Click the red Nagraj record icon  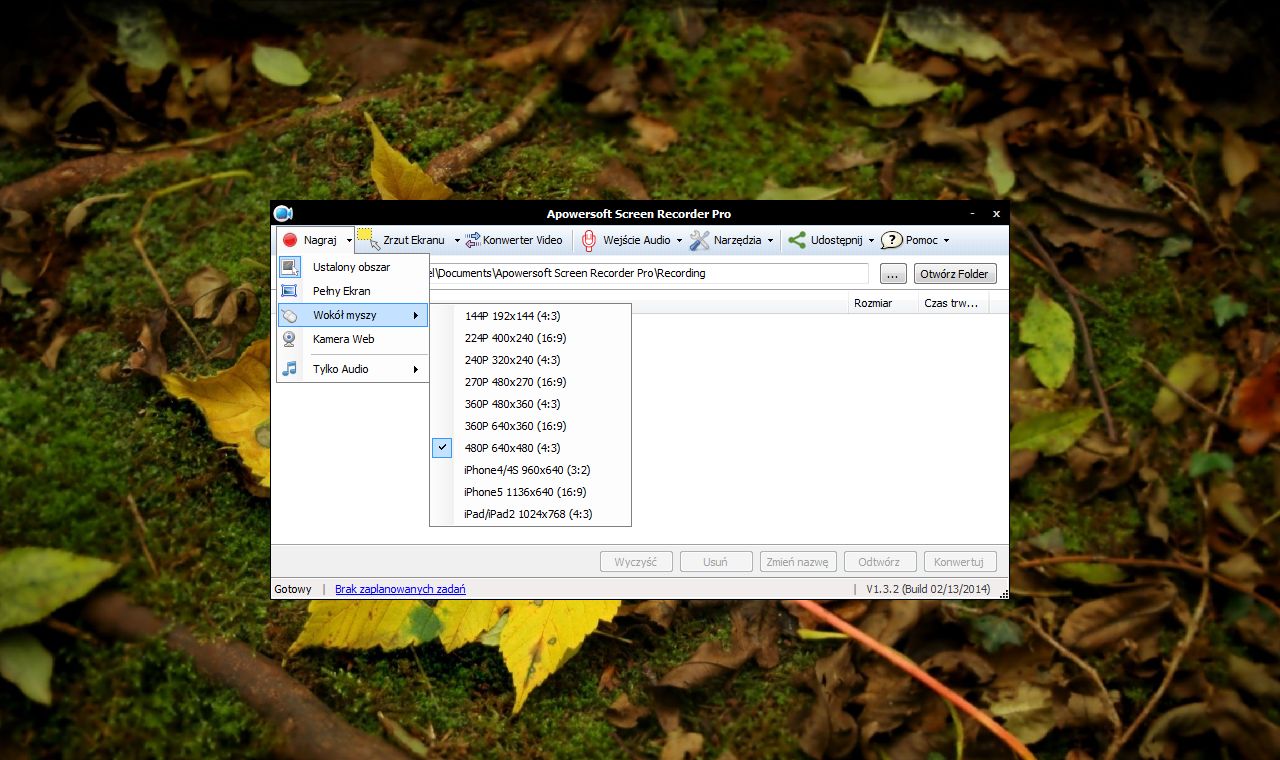pos(290,240)
